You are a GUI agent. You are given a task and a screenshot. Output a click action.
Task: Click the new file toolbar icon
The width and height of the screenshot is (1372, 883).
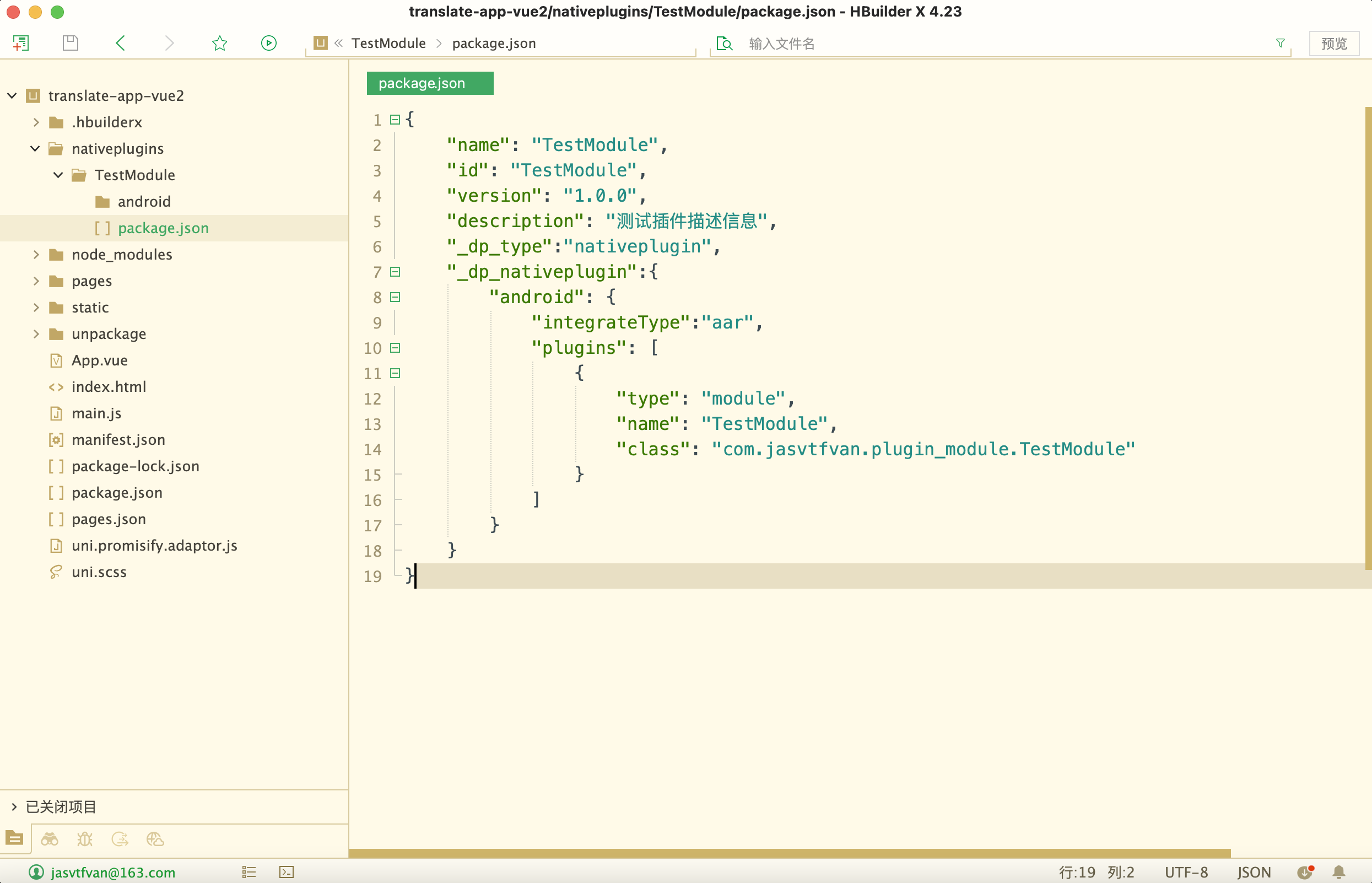pos(20,43)
